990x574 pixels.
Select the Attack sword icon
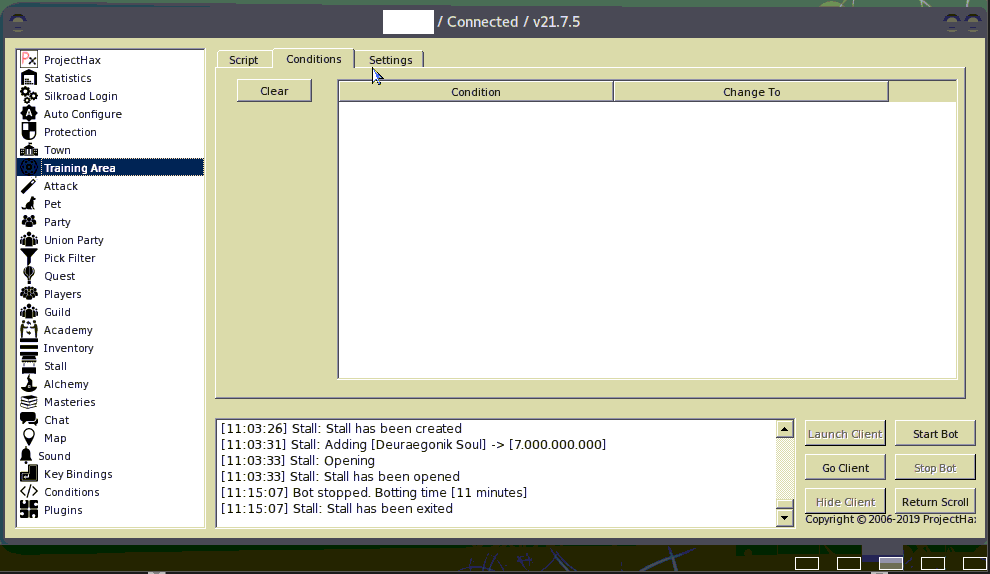click(x=28, y=186)
